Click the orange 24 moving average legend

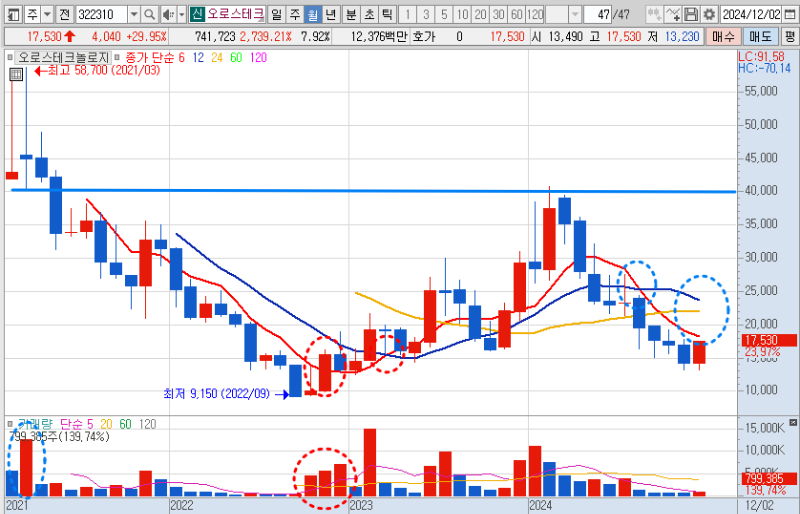[x=217, y=58]
